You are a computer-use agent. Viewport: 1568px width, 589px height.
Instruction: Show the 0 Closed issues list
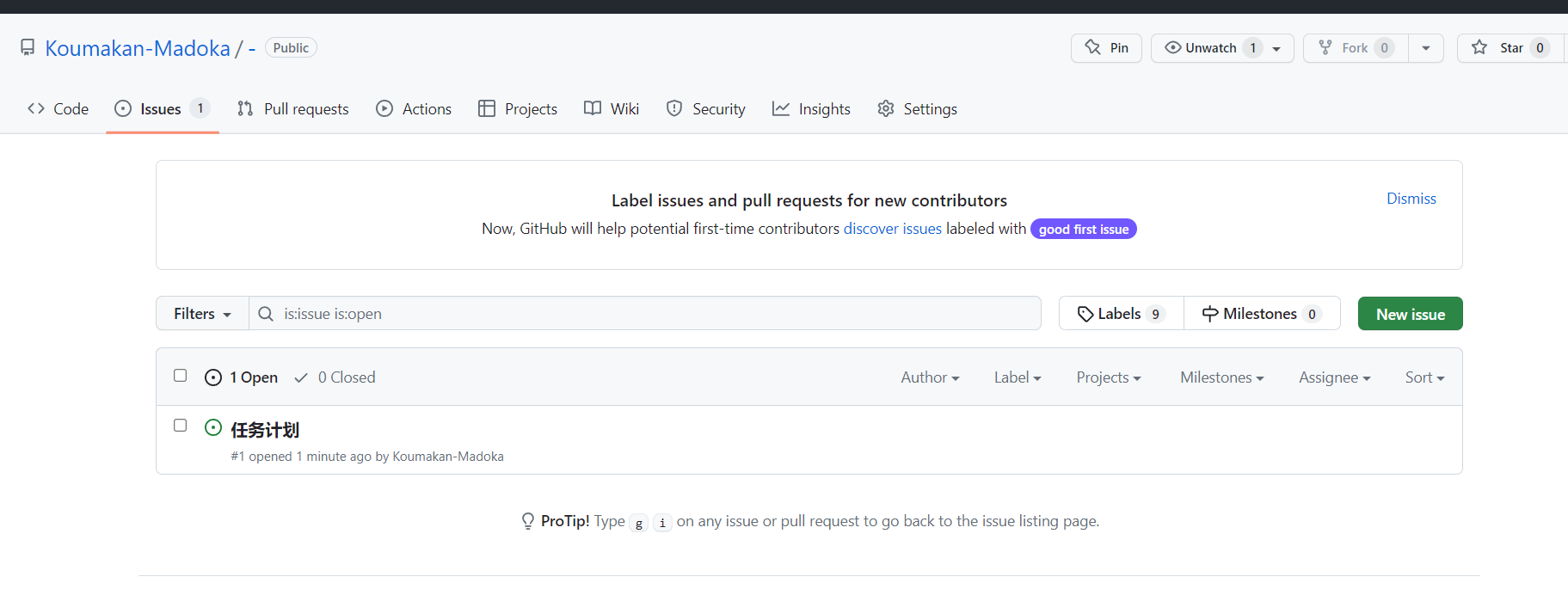[x=335, y=377]
